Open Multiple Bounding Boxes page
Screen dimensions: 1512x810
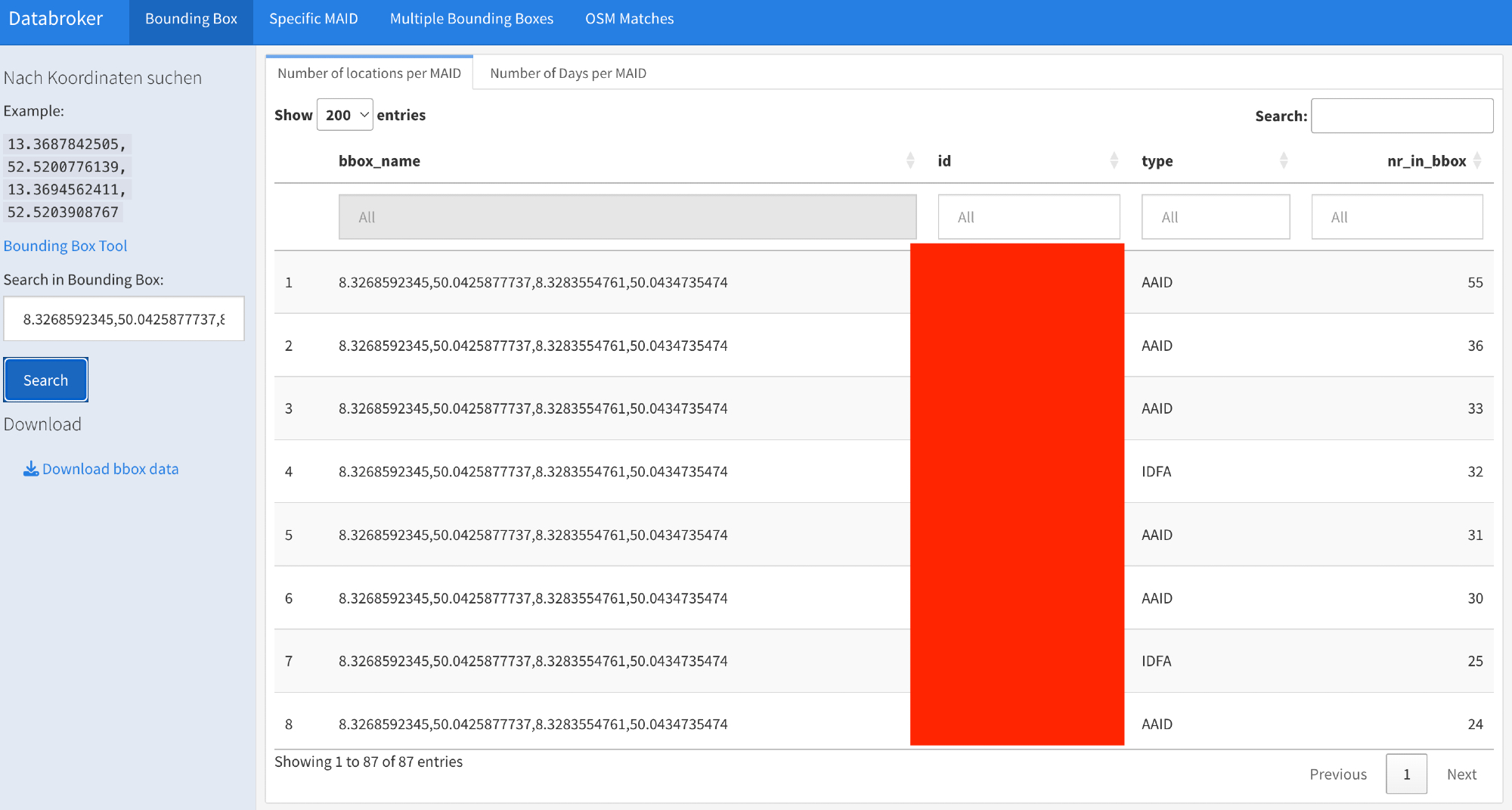pos(471,19)
